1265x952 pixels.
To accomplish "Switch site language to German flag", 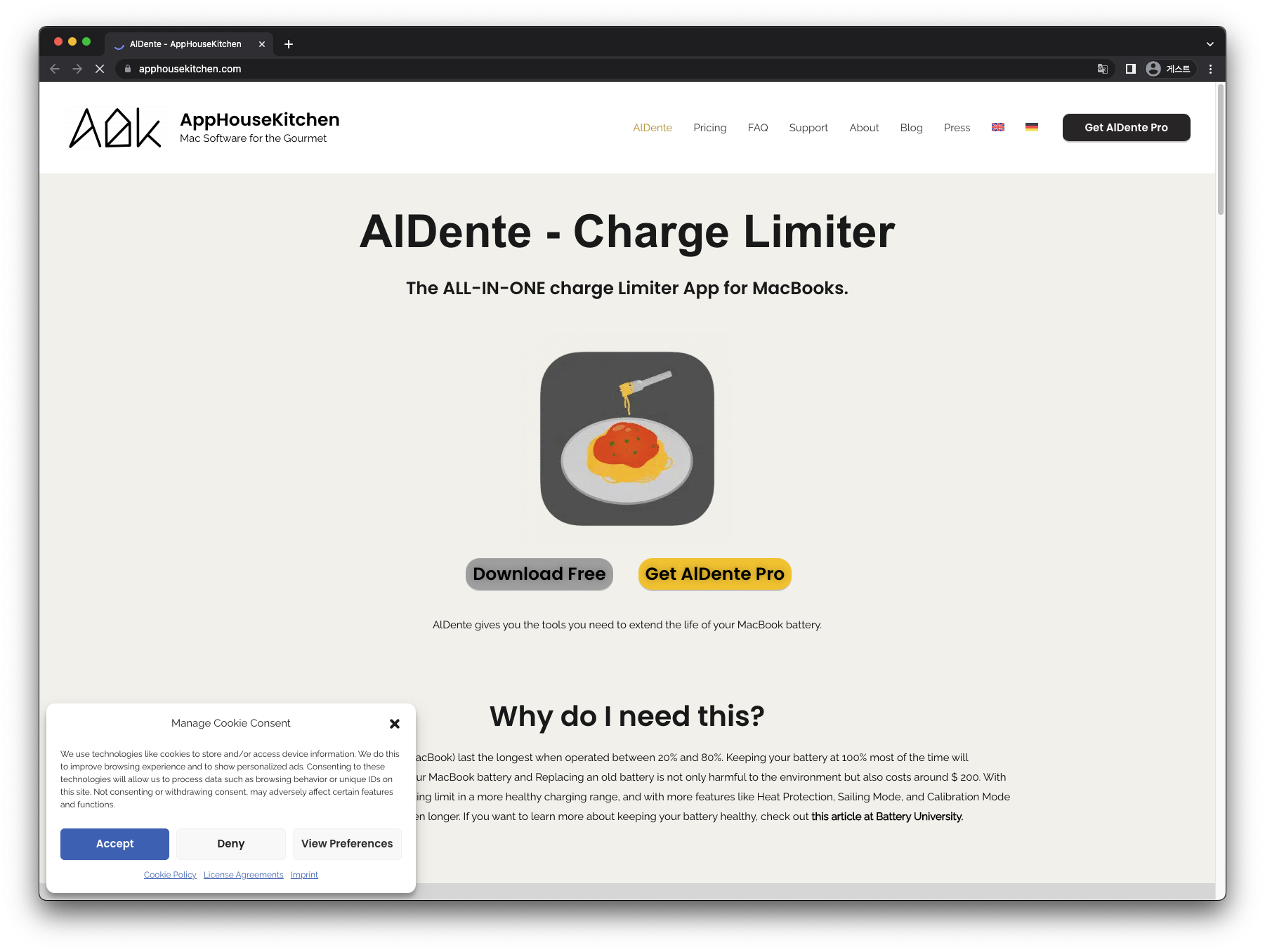I will 1031,127.
